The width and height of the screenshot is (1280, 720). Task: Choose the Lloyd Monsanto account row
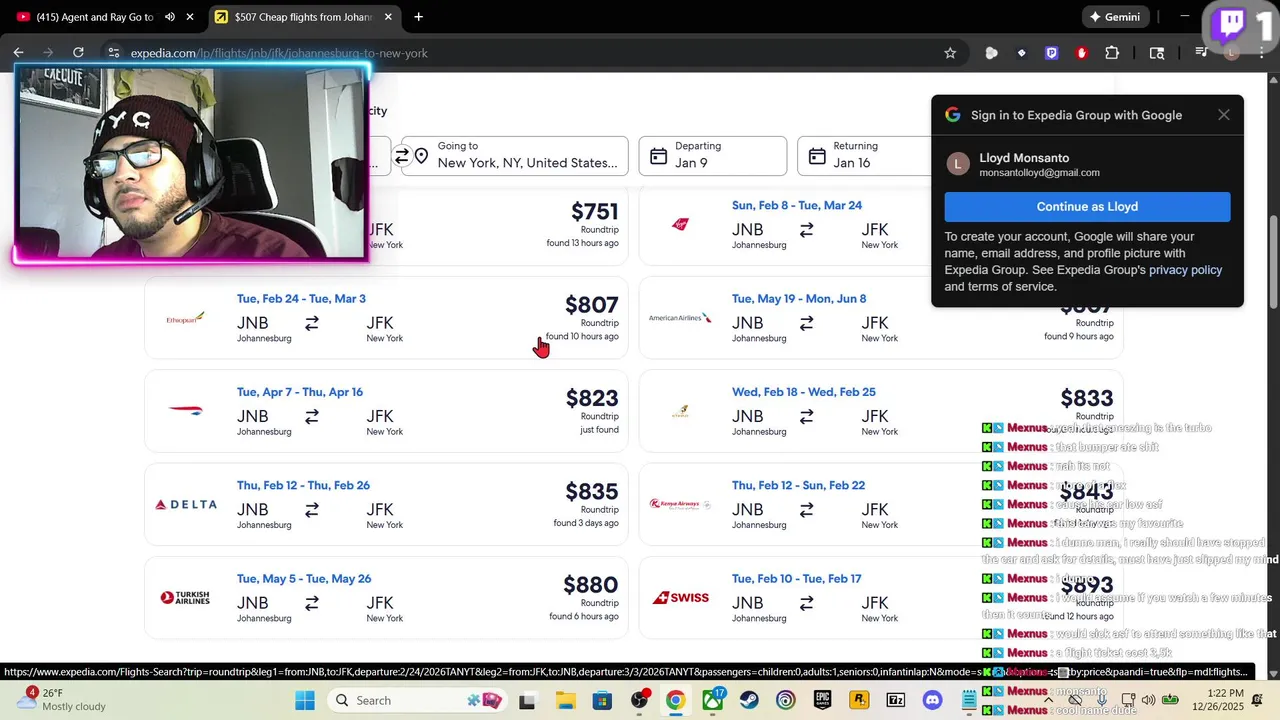click(x=1087, y=164)
